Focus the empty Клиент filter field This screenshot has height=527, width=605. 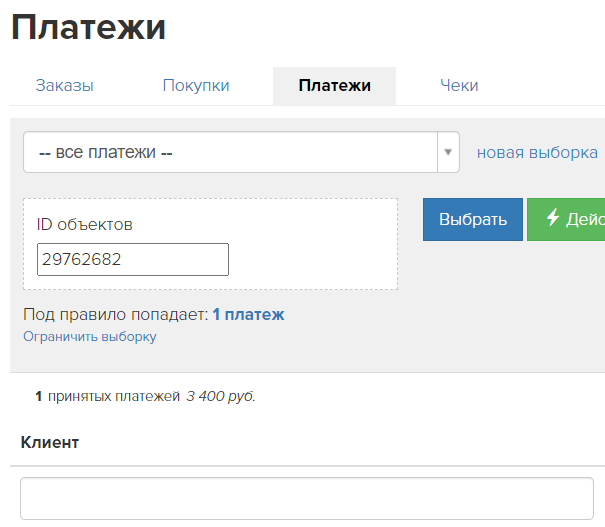click(307, 498)
